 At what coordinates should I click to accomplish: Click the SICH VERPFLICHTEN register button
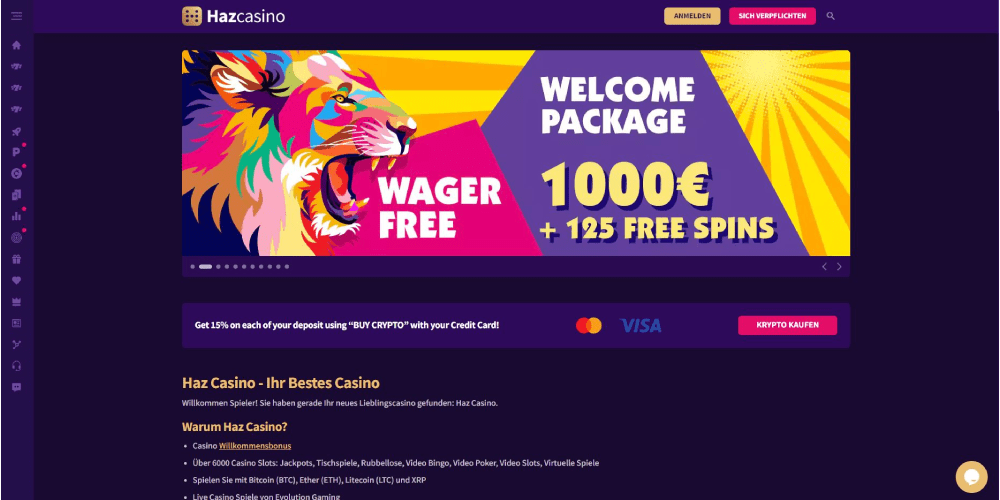click(x=772, y=16)
